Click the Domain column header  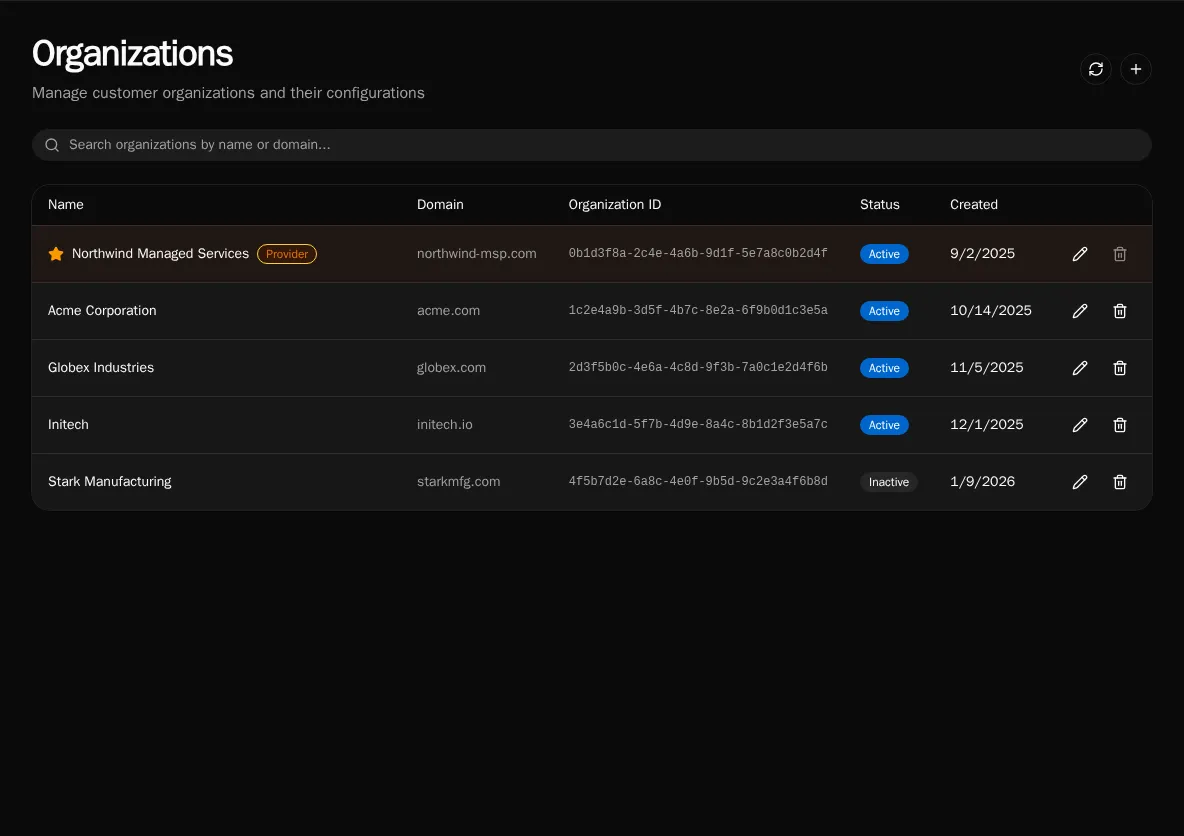(x=440, y=205)
